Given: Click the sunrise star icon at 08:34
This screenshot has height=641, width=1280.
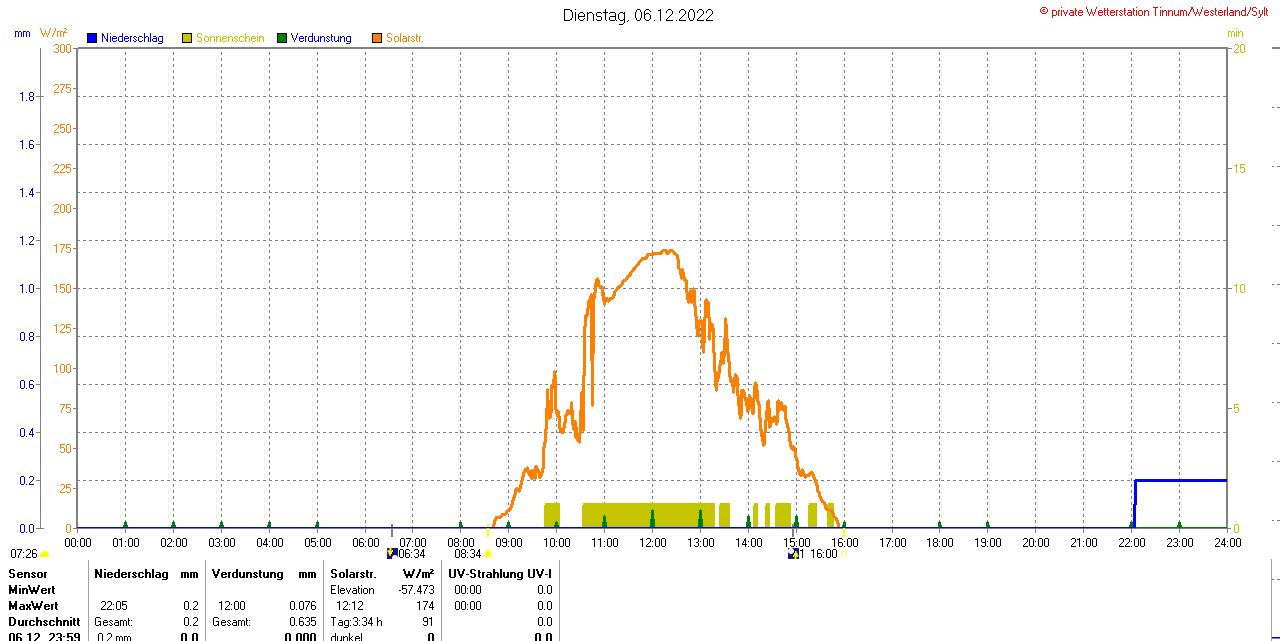Looking at the screenshot, I should click(488, 553).
